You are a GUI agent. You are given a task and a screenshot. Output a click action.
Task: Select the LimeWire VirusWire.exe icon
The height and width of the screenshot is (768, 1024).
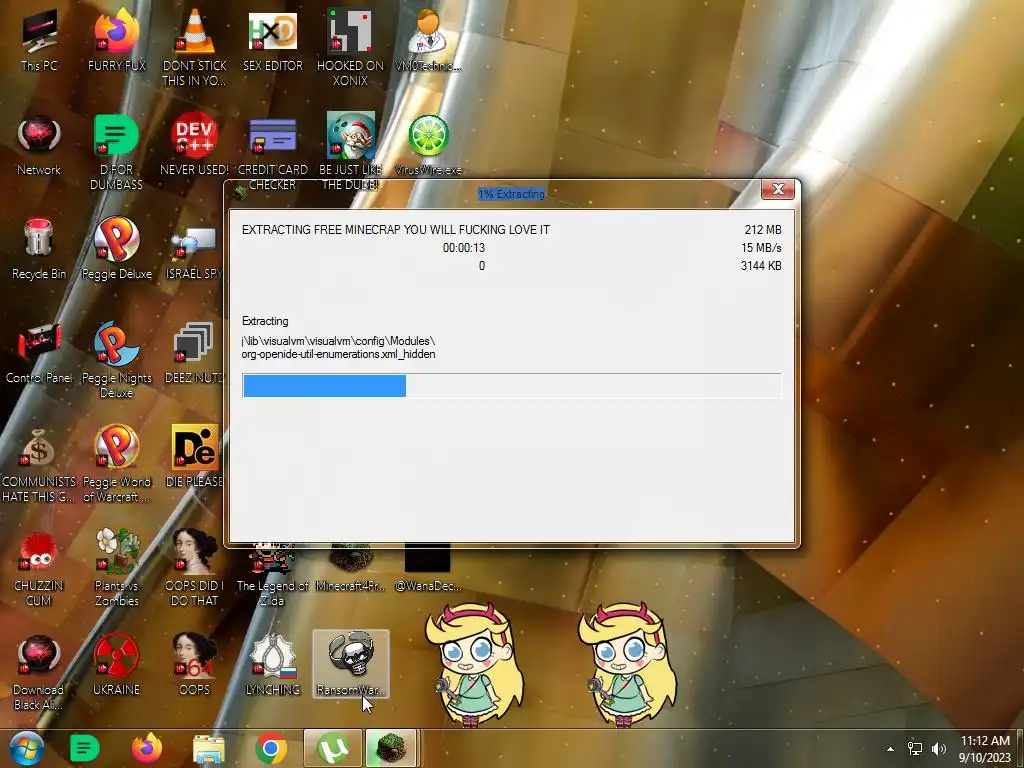[x=428, y=145]
